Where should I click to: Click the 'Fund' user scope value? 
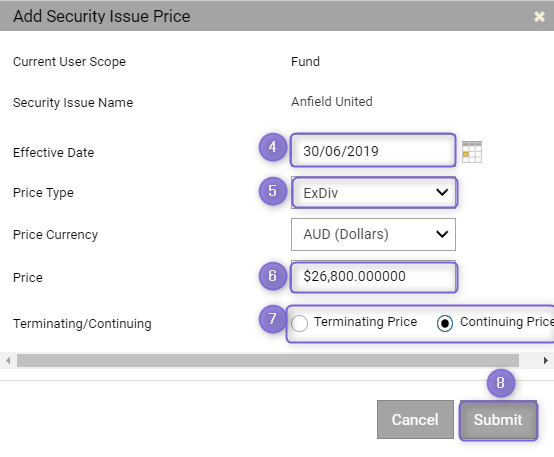coord(305,61)
